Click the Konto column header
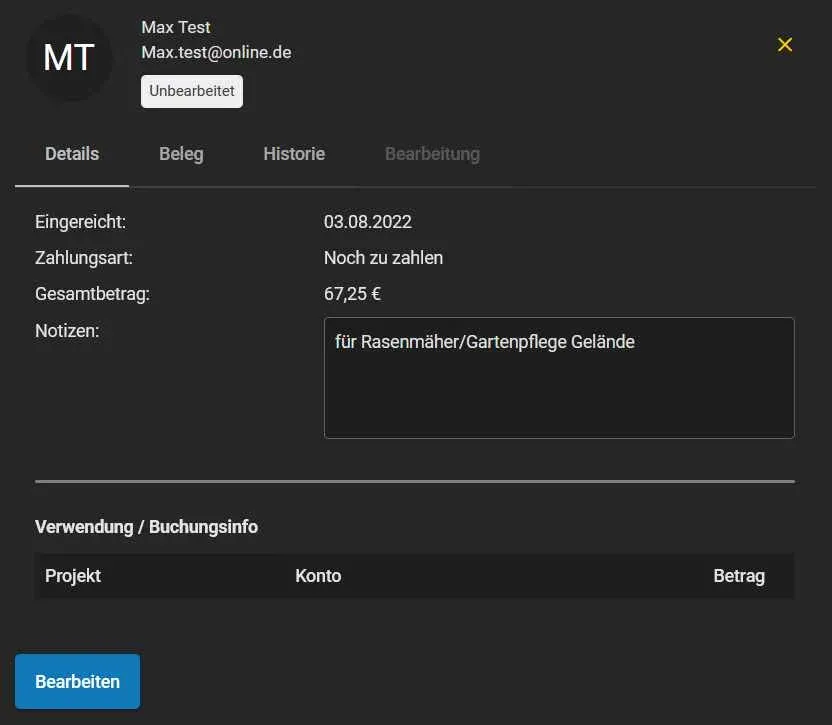Image resolution: width=832 pixels, height=725 pixels. pos(318,576)
